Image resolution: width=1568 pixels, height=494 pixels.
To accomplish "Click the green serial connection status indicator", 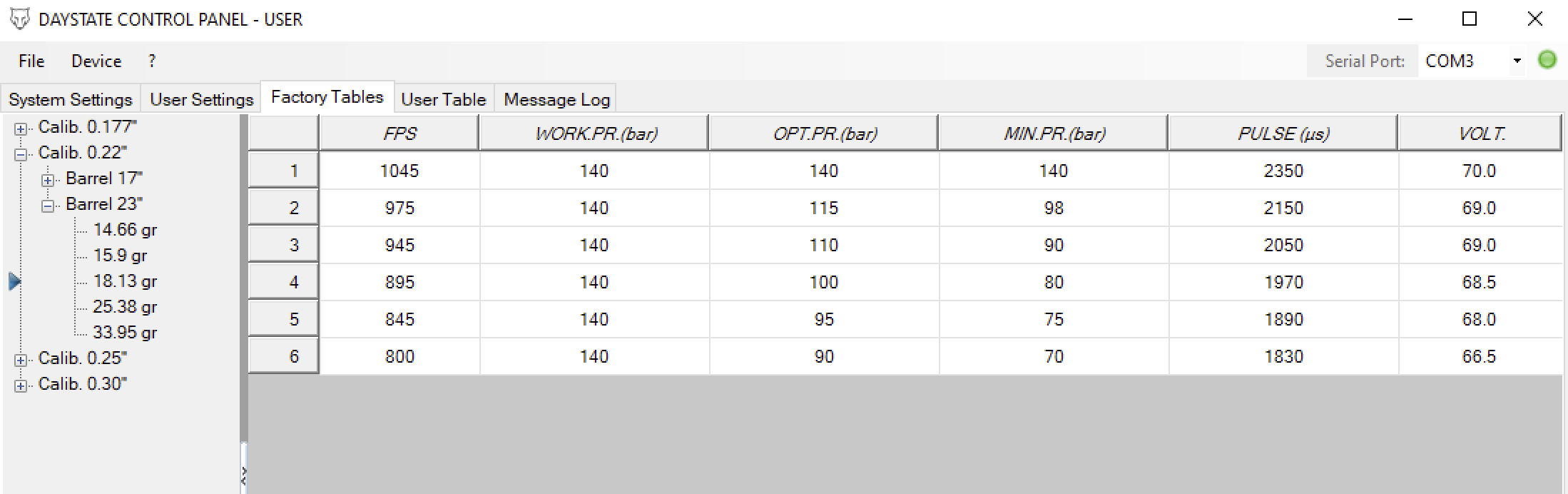I will 1547,60.
